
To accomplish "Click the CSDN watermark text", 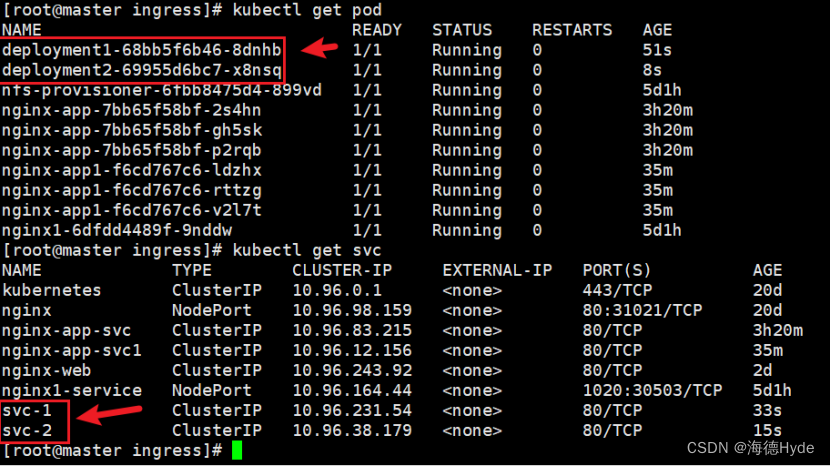I will tap(750, 448).
